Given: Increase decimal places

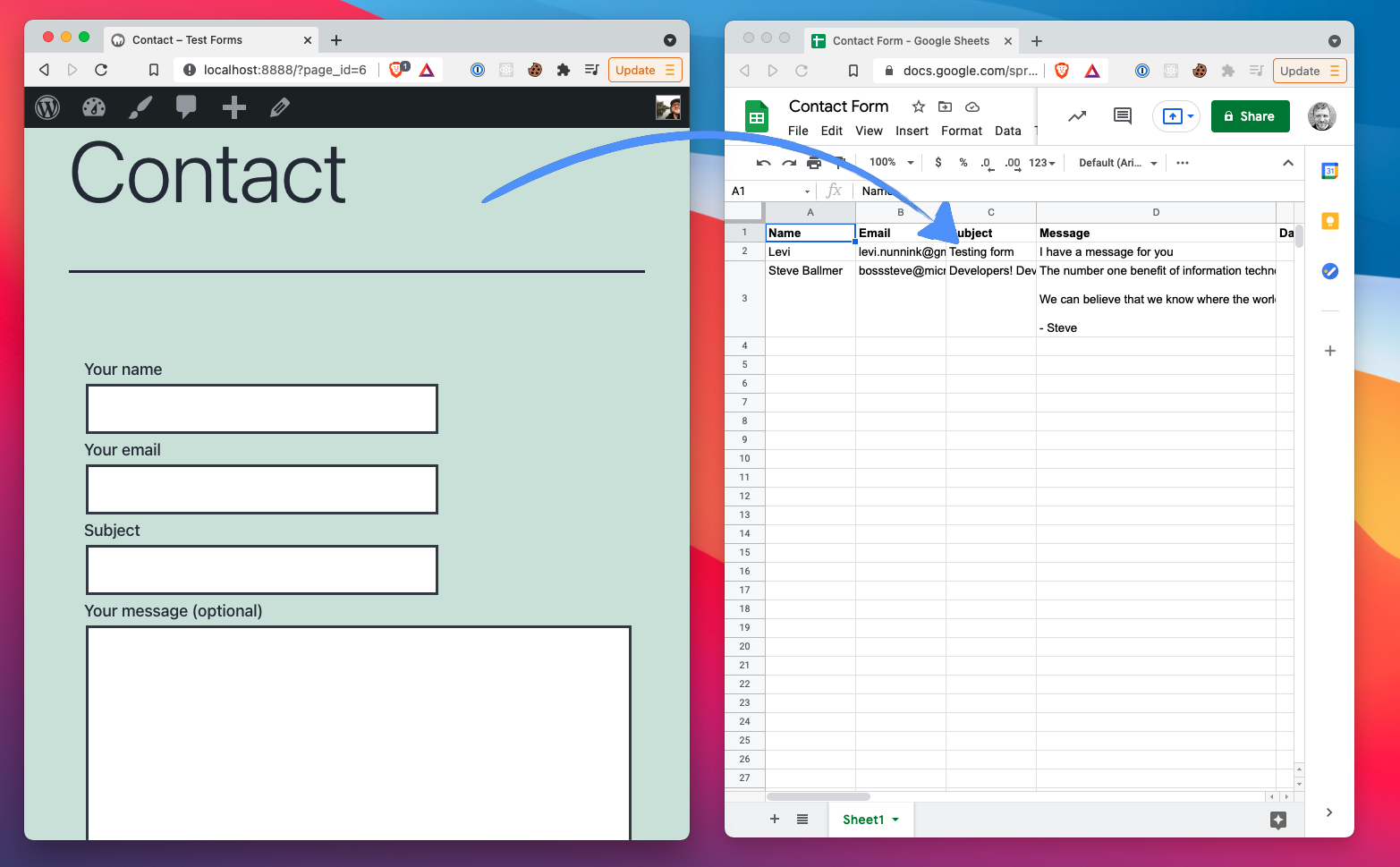Looking at the screenshot, I should point(1013,163).
